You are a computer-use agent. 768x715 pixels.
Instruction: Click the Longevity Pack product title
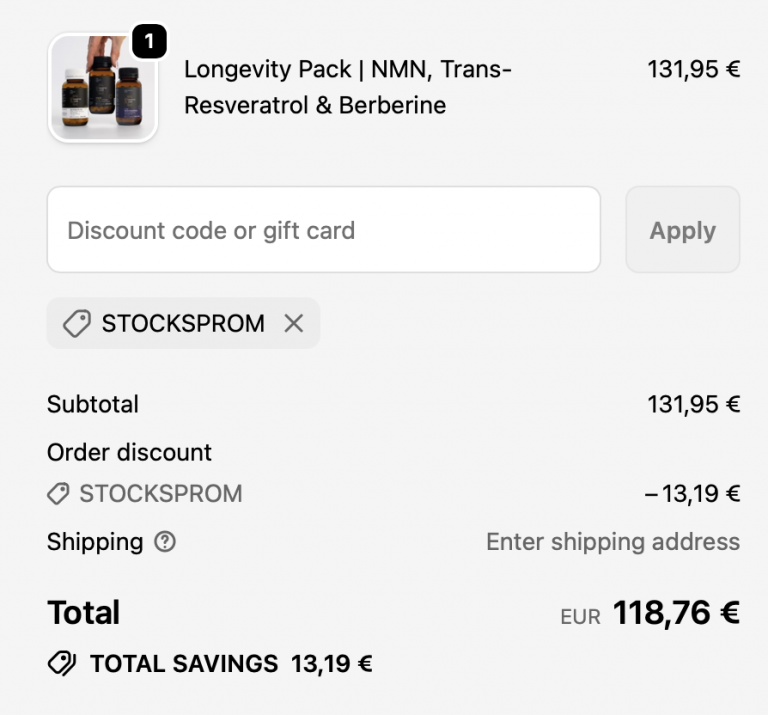click(x=347, y=88)
